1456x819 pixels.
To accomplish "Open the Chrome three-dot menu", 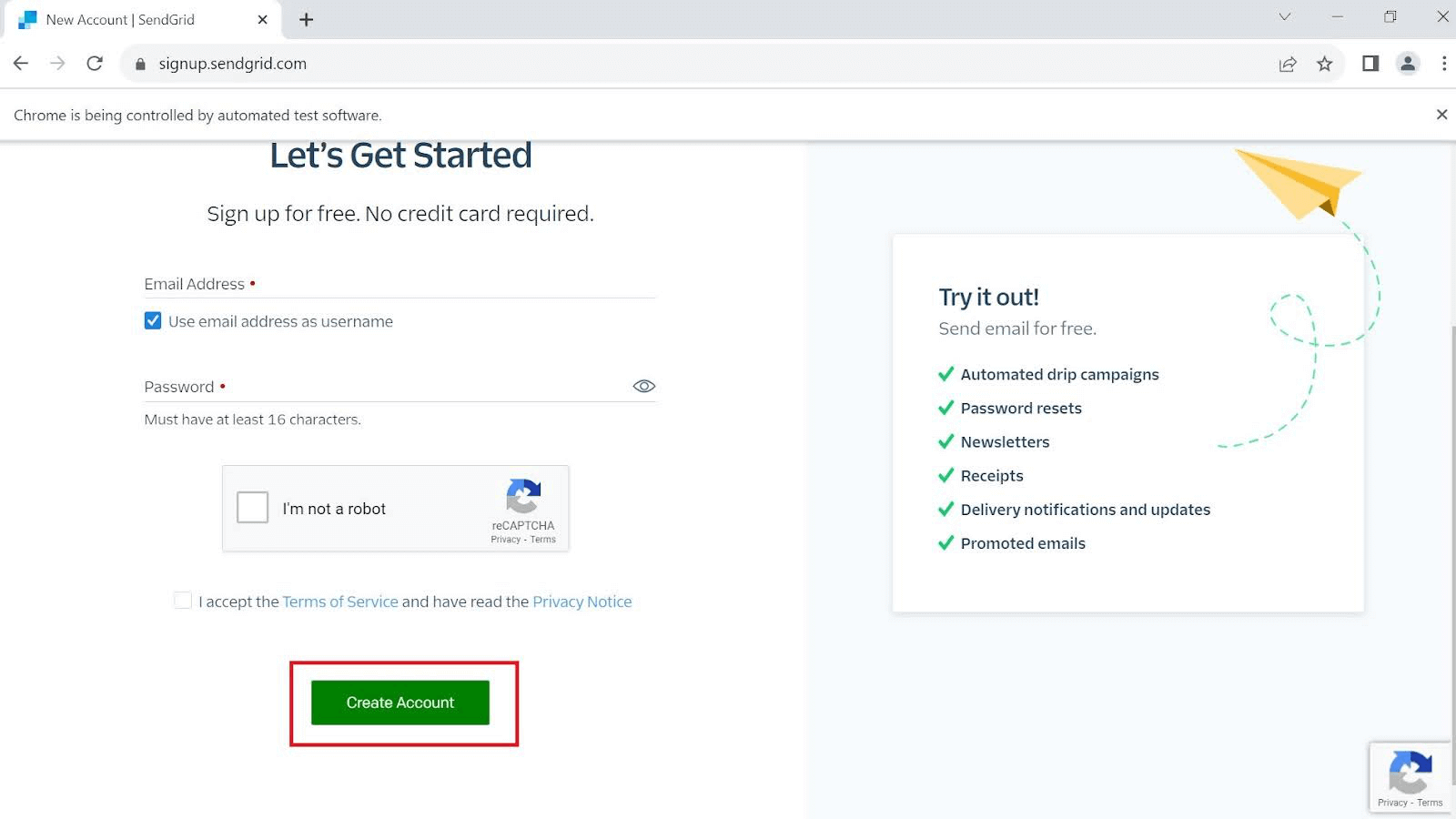I will [x=1443, y=63].
